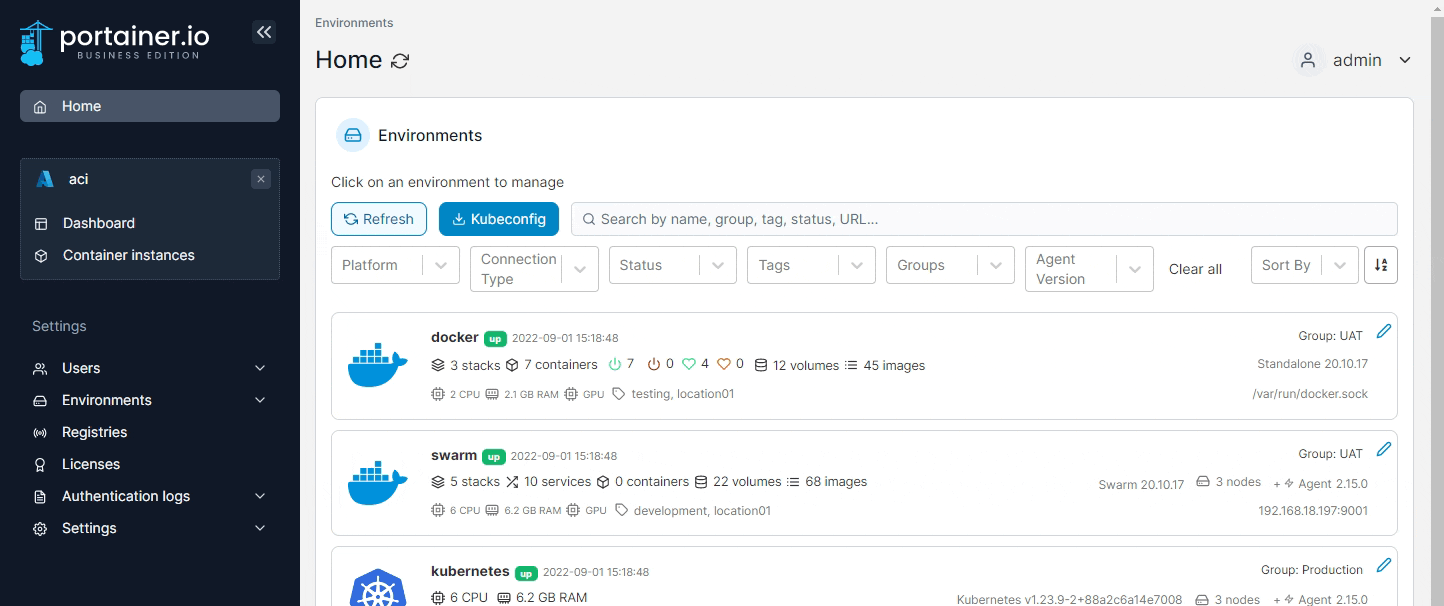Expand the Environments sidebar section chevron
This screenshot has height=606, width=1444.
[x=260, y=400]
